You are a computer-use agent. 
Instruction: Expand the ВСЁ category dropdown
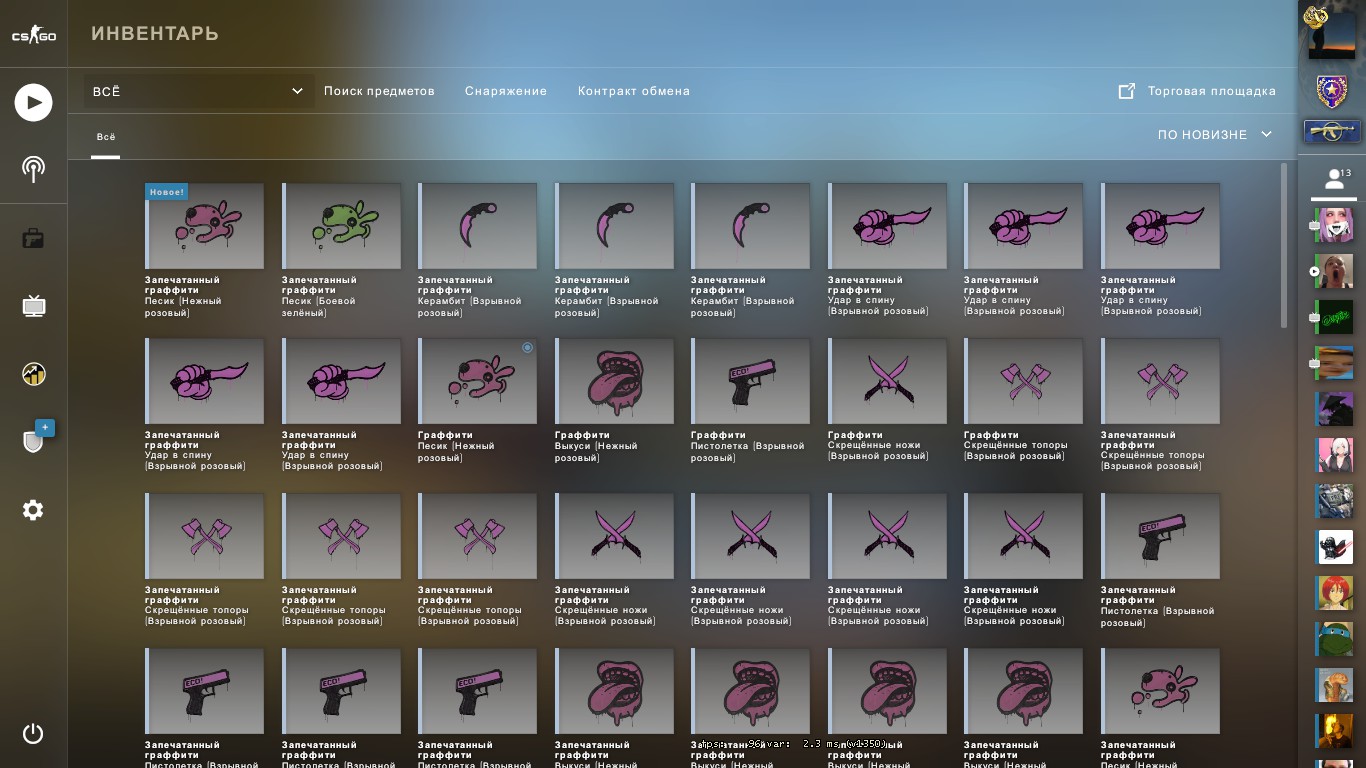(x=198, y=91)
